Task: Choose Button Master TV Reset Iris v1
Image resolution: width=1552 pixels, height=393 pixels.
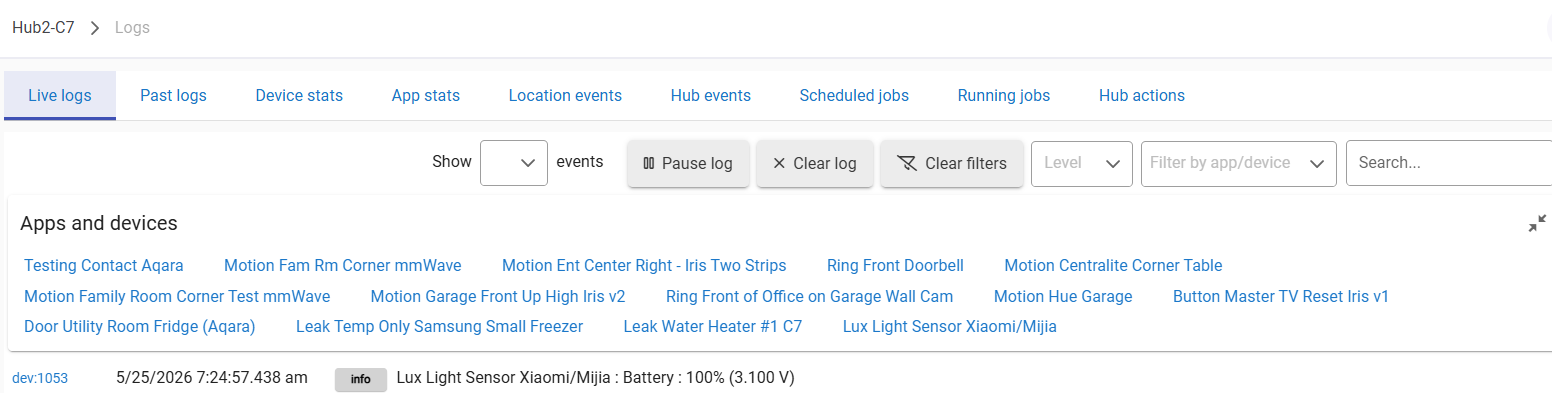Action: pos(1281,297)
